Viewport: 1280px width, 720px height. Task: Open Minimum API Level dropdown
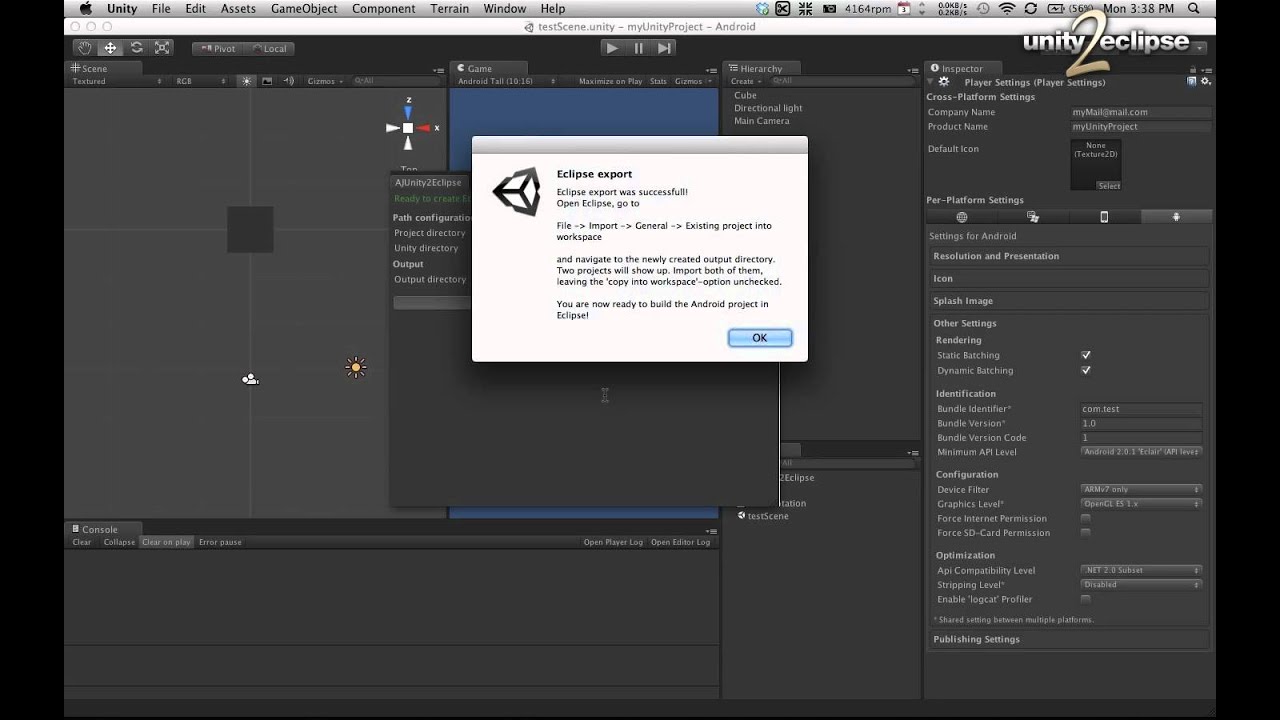click(x=1141, y=452)
